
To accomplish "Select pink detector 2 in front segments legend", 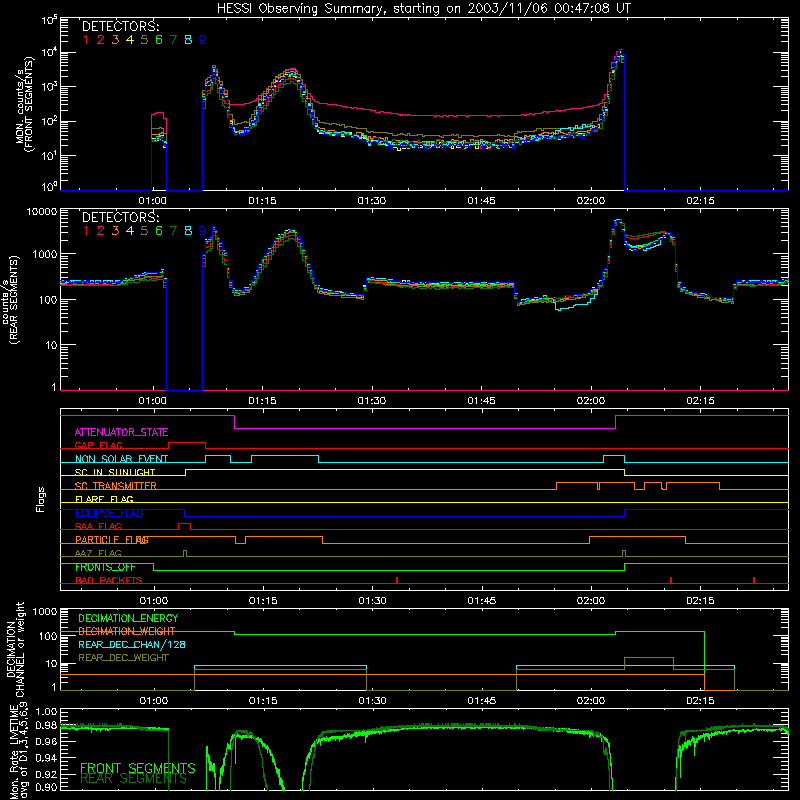I will pos(101,40).
